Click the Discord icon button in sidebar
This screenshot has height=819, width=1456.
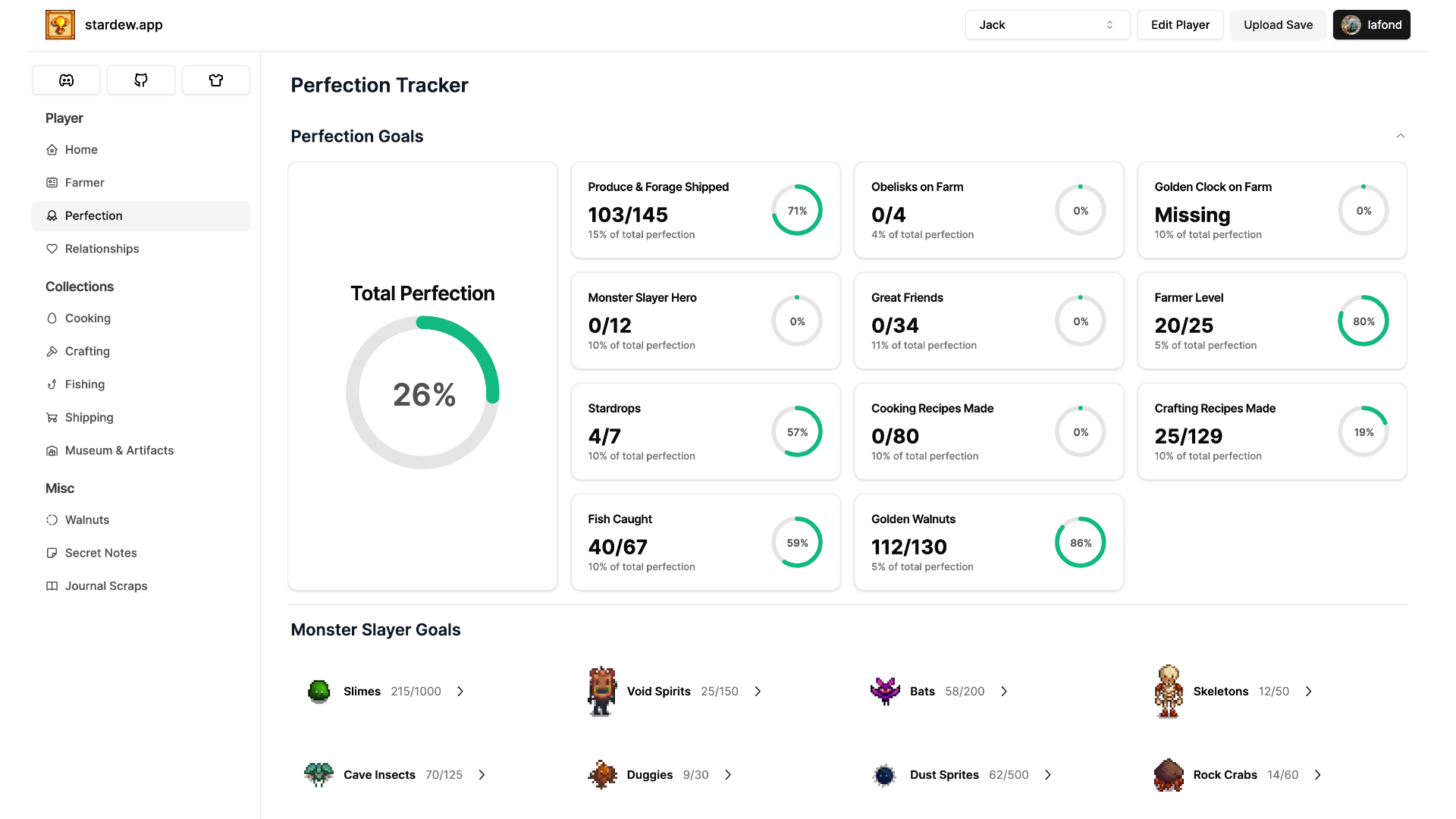[x=66, y=80]
